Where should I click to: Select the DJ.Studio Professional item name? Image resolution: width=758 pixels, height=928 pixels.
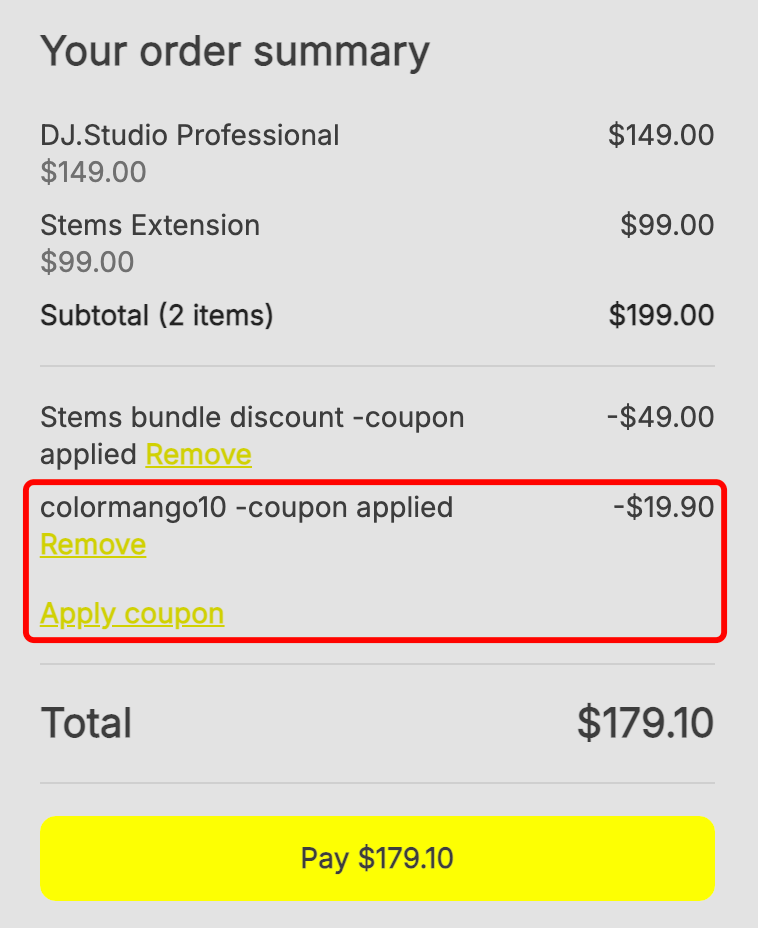coord(190,135)
